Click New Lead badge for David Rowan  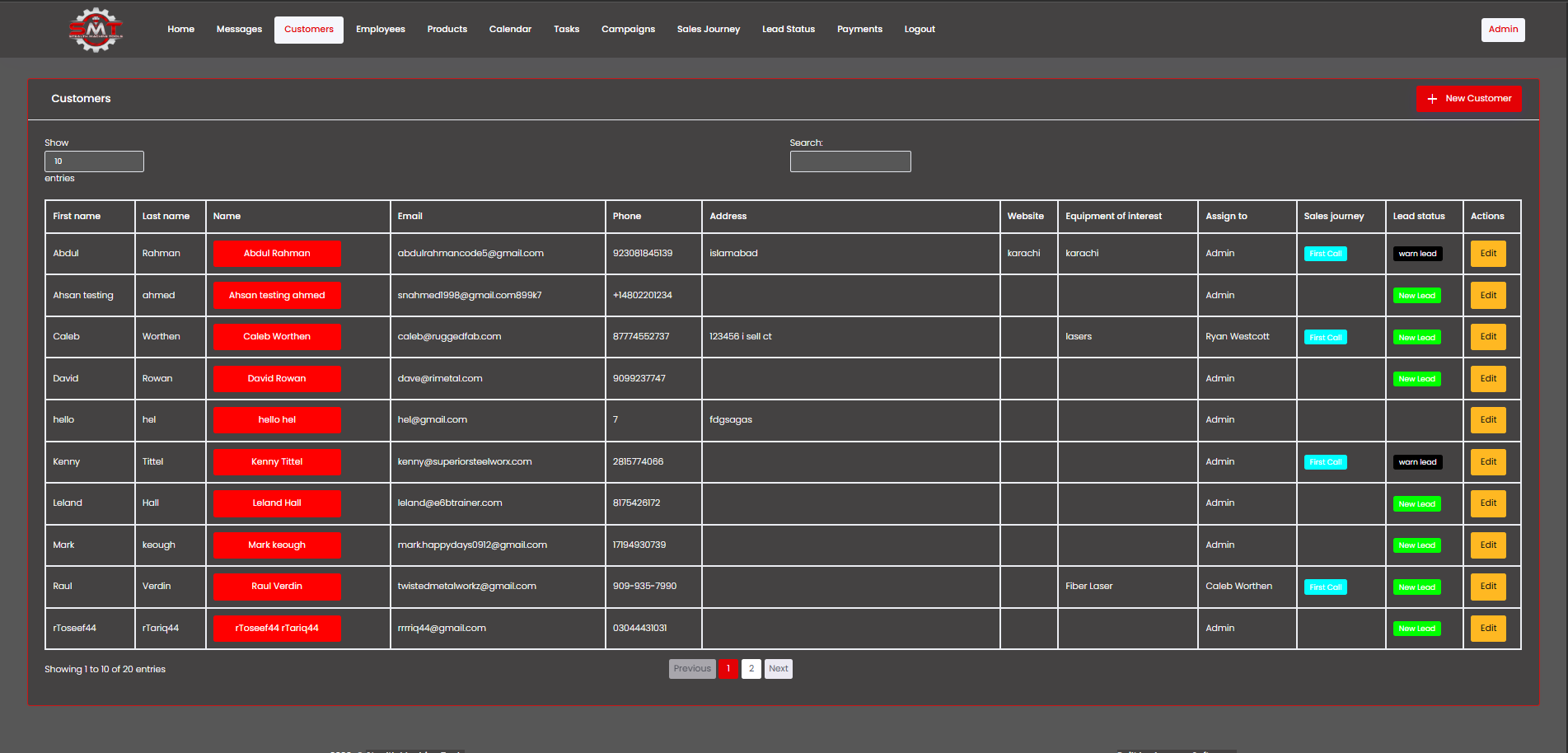pyautogui.click(x=1417, y=379)
